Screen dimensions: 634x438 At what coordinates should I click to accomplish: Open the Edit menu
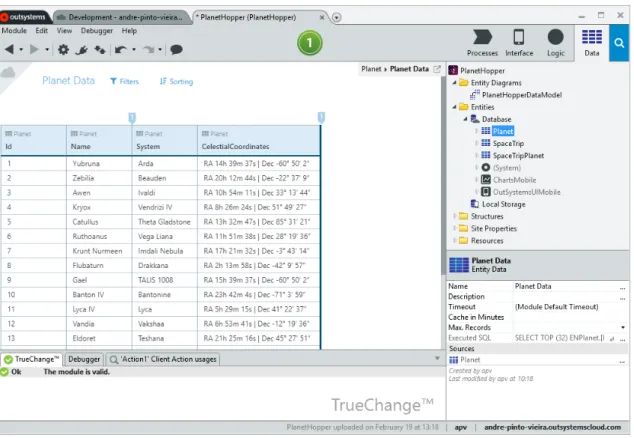point(41,31)
